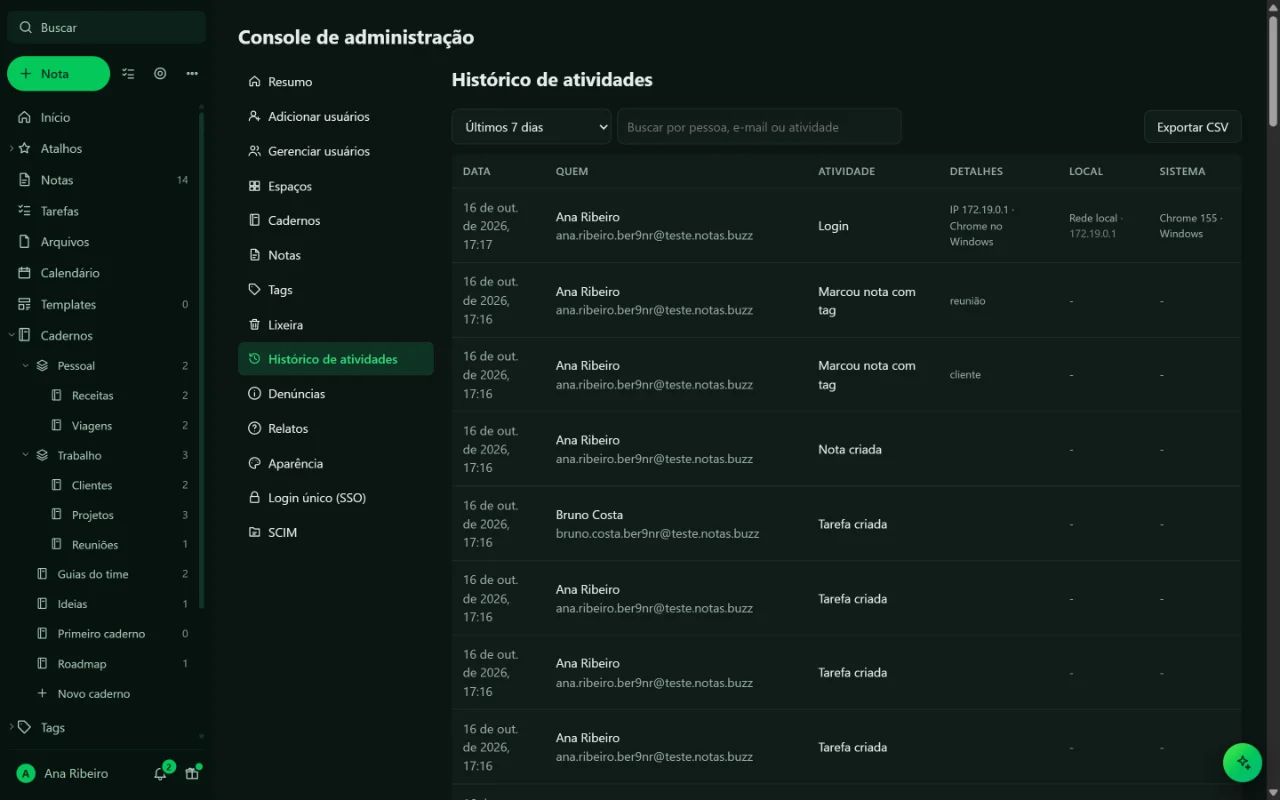
Task: Open the three-dots more options menu
Action: pos(192,73)
